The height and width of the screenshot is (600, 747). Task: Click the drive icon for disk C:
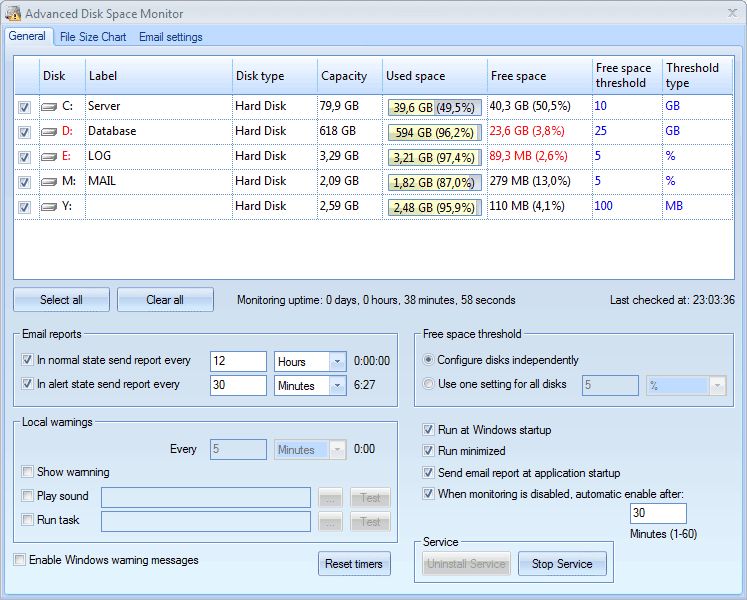coord(50,106)
